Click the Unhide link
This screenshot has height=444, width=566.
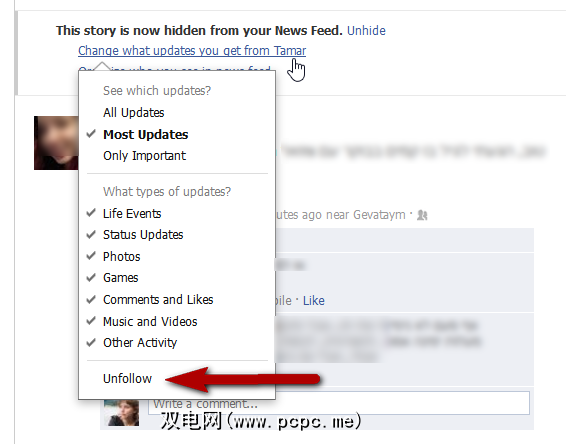[366, 31]
